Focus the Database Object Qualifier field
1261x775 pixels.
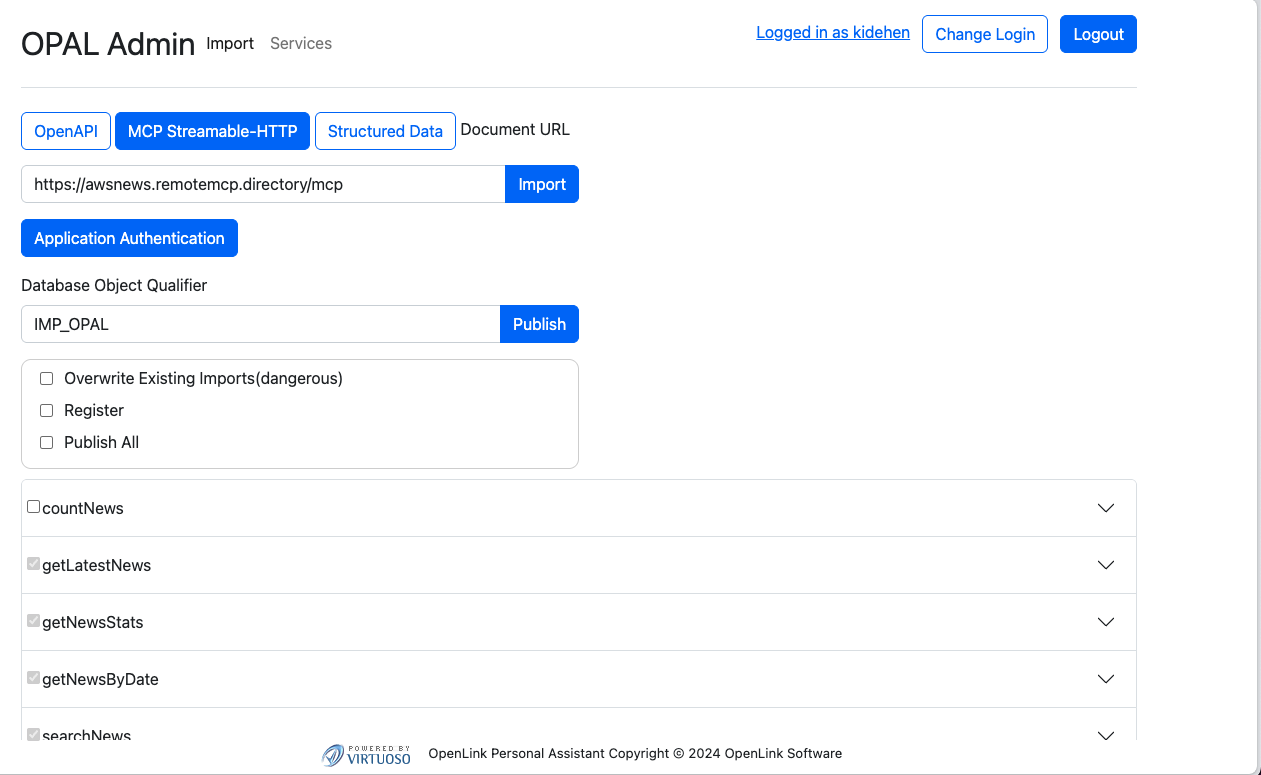(x=260, y=324)
